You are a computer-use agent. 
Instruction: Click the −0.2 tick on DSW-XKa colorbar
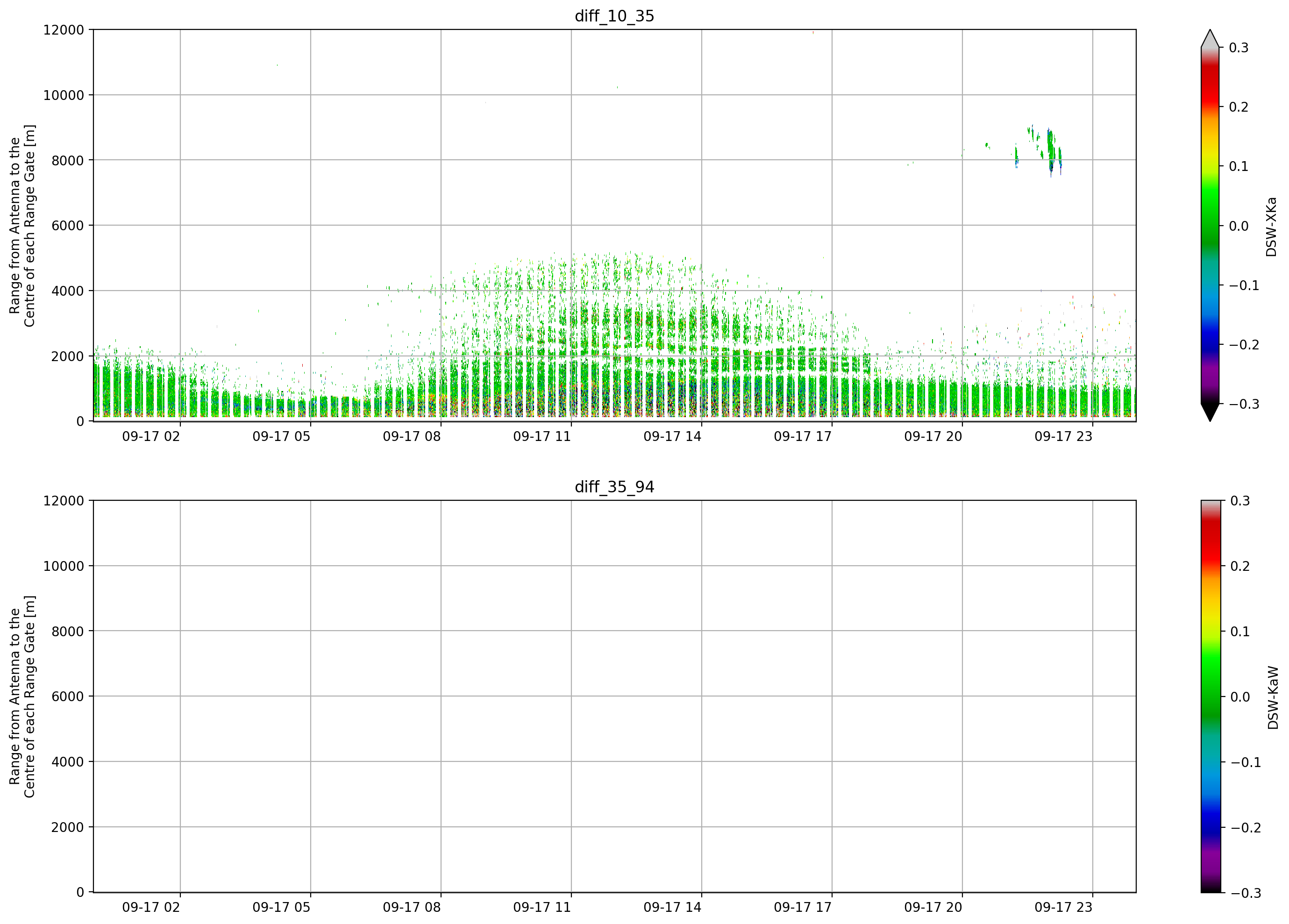pos(1244,345)
